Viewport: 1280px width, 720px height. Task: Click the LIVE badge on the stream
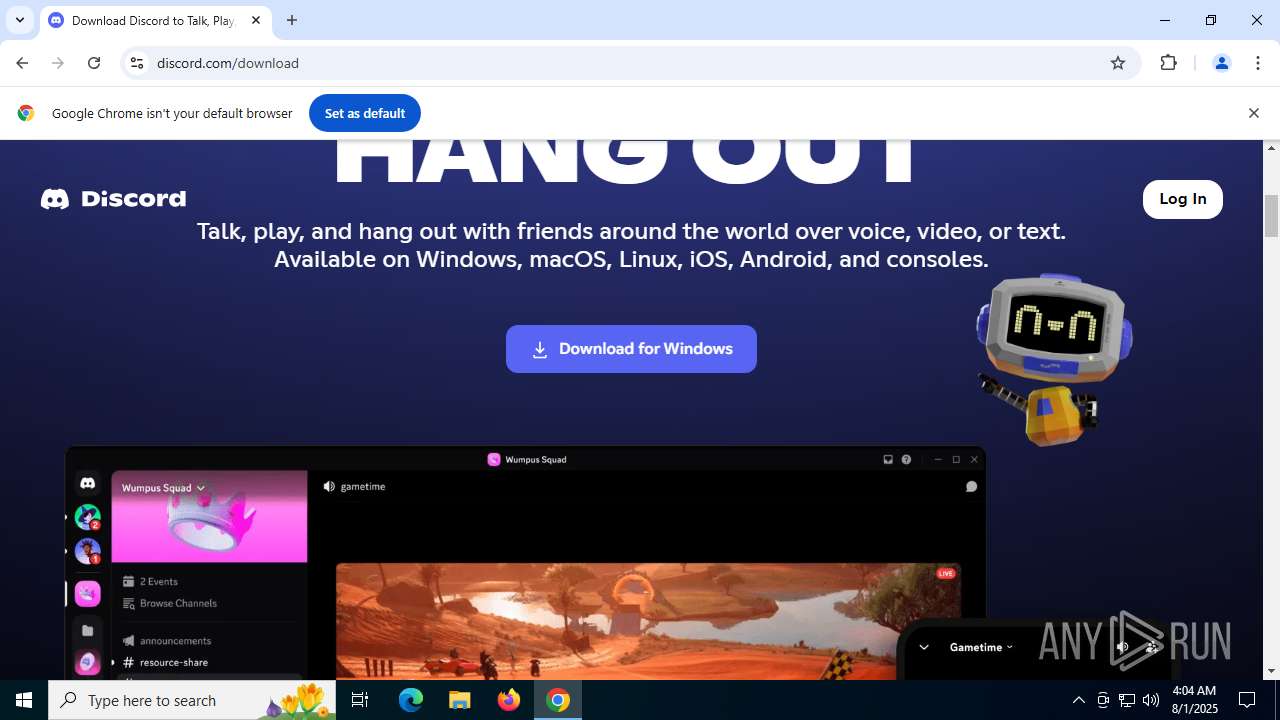pos(946,573)
